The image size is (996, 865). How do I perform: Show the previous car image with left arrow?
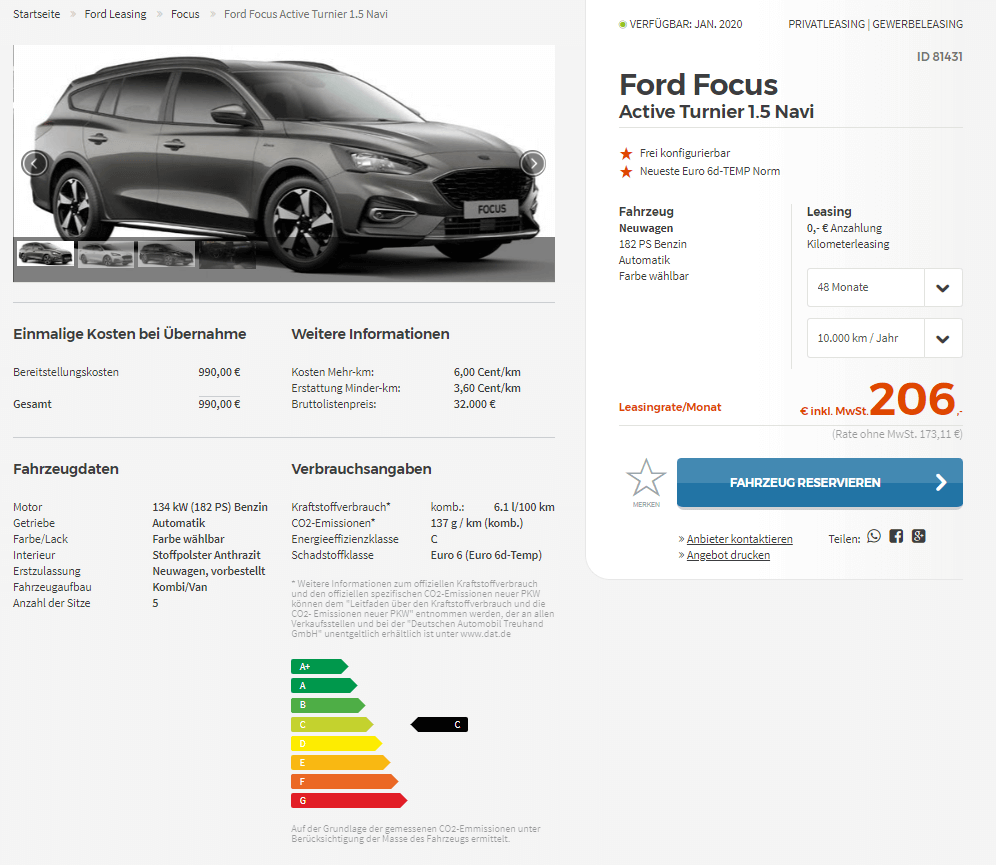point(34,164)
